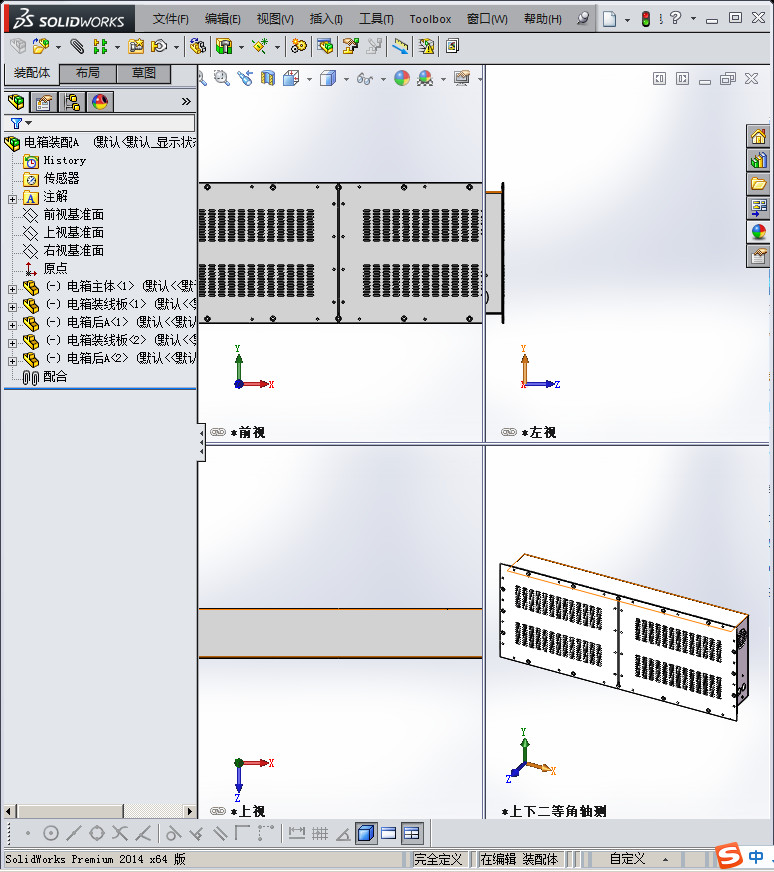Click Hide/Show Items glasses icon

pos(365,78)
